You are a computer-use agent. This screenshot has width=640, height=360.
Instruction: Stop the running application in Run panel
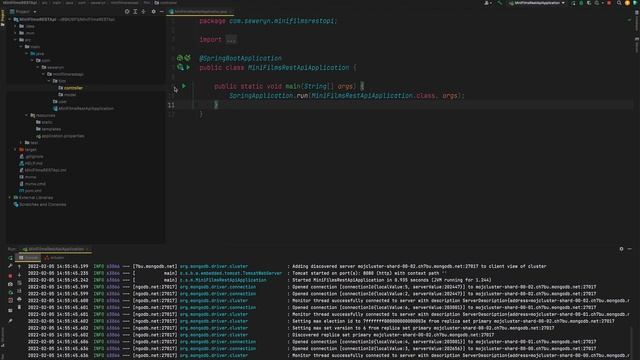point(10,276)
